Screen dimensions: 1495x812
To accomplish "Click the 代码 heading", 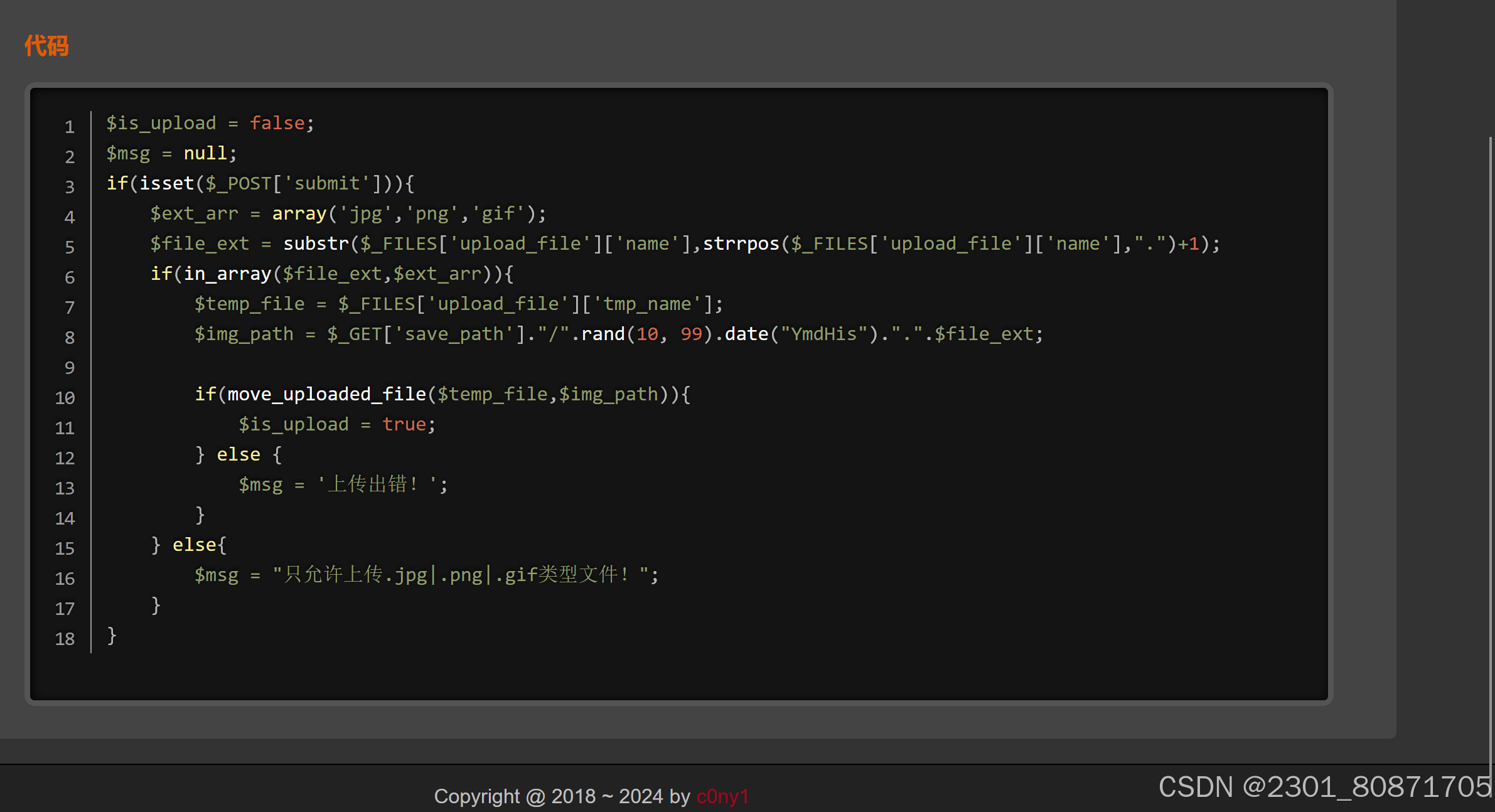I will click(46, 46).
